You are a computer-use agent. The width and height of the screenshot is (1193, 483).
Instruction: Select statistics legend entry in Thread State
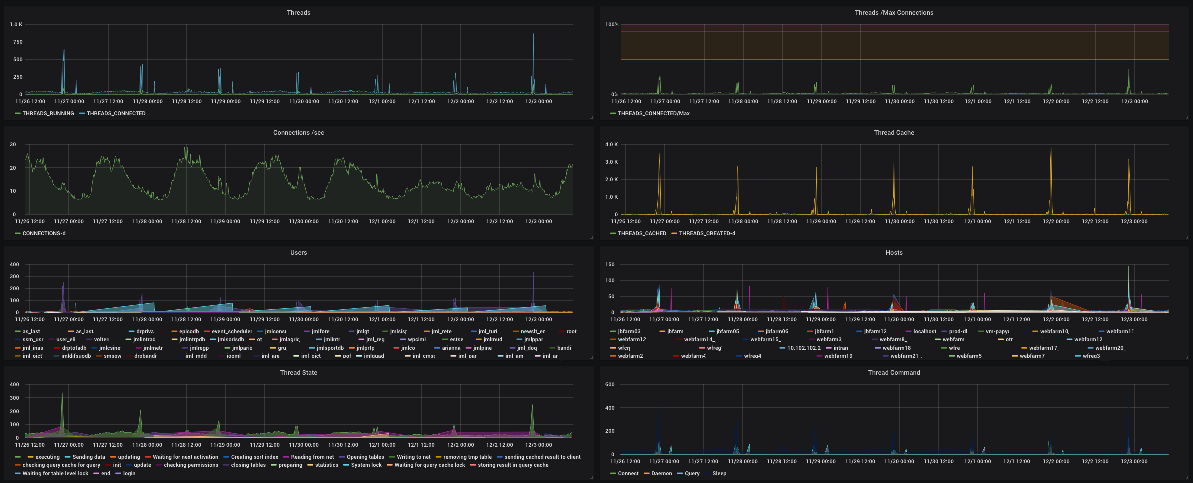click(326, 466)
